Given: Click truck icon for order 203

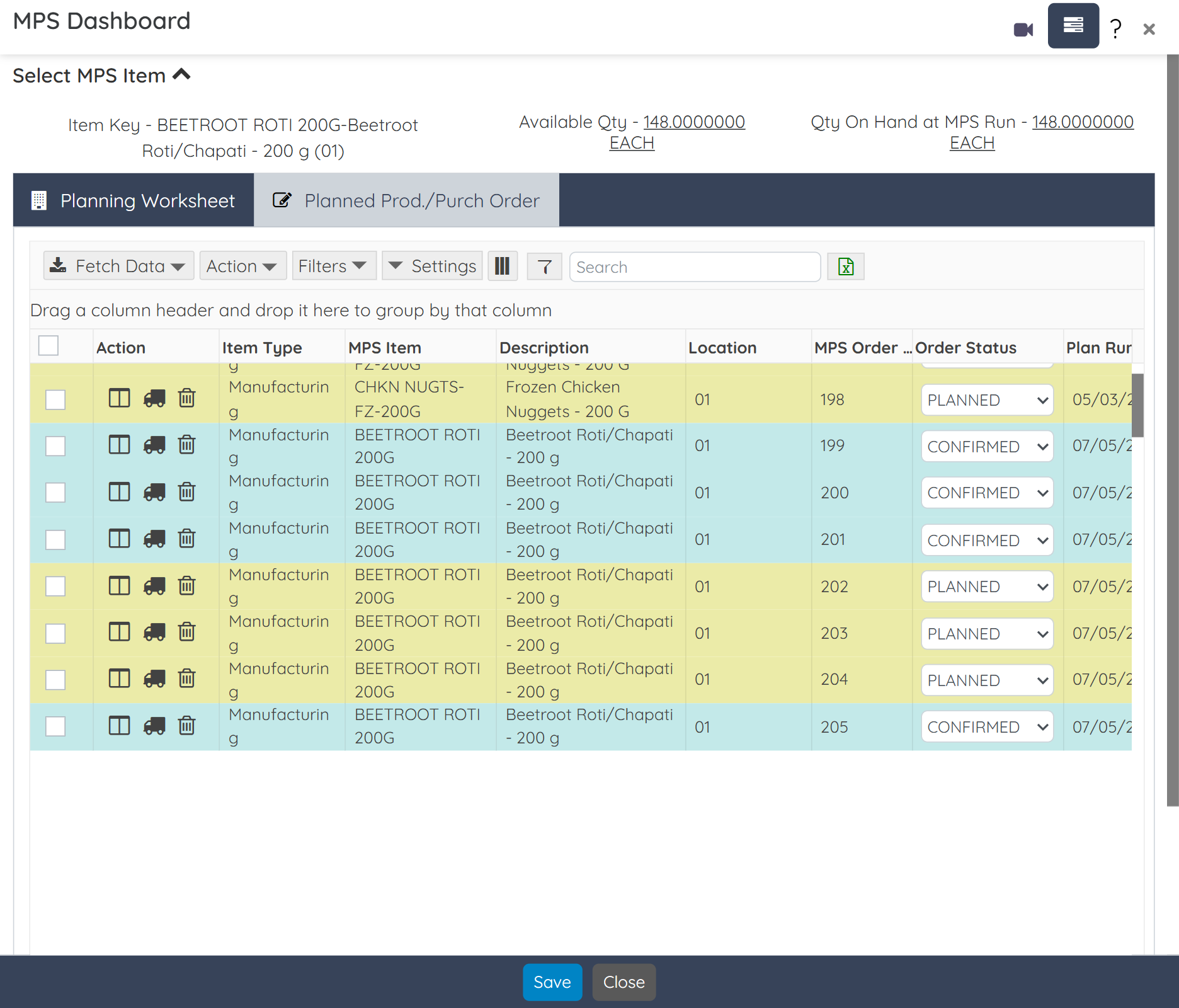Looking at the screenshot, I should click(x=154, y=632).
